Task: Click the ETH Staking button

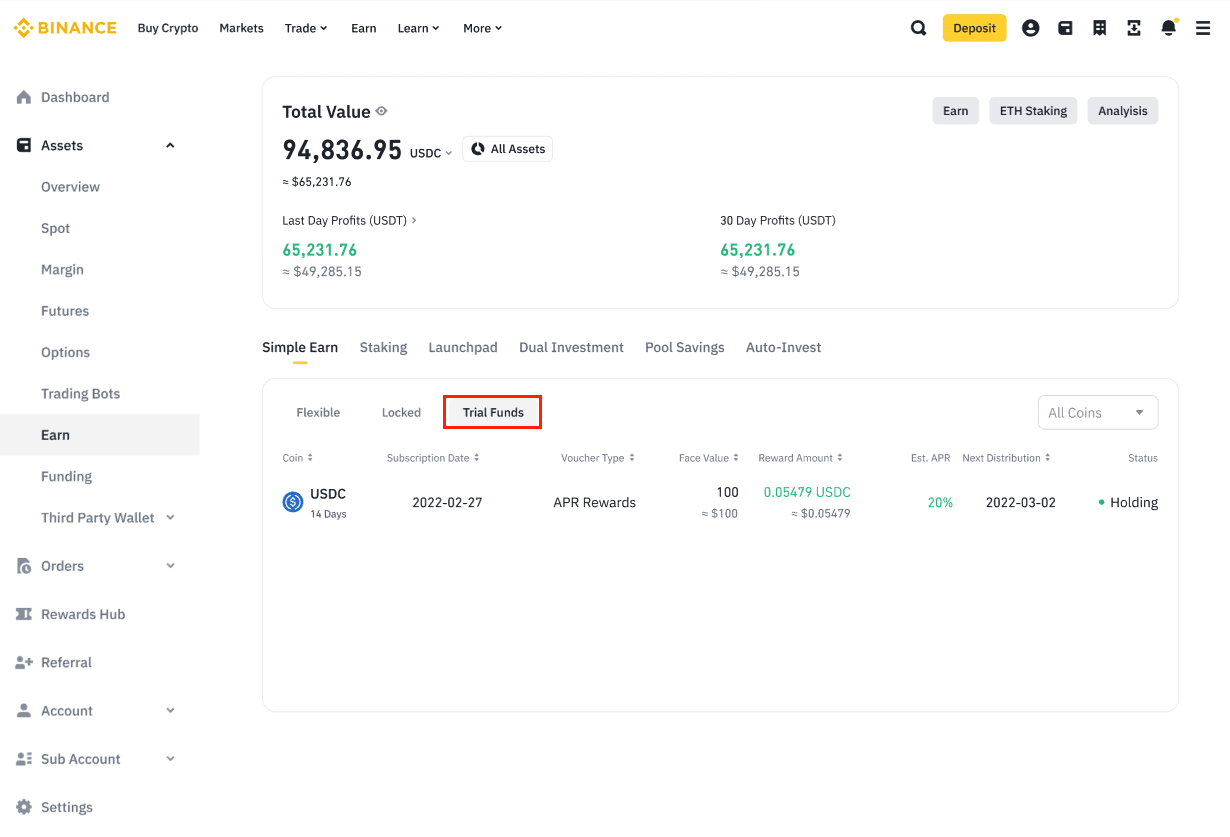Action: pos(1033,111)
